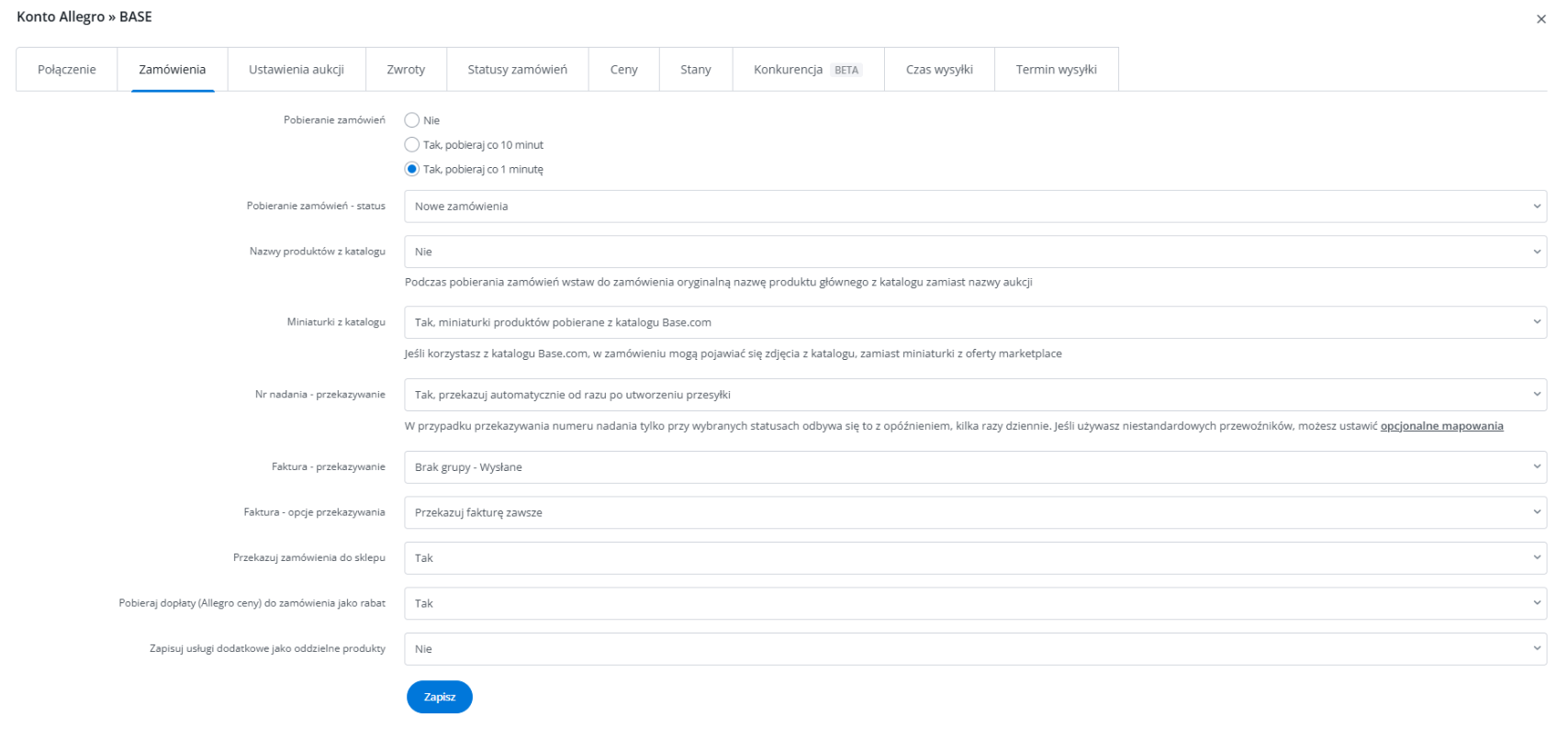Expand 'Przekazuj zamówienia do sklepu' dropdown
1568x751 pixels.
tap(974, 558)
